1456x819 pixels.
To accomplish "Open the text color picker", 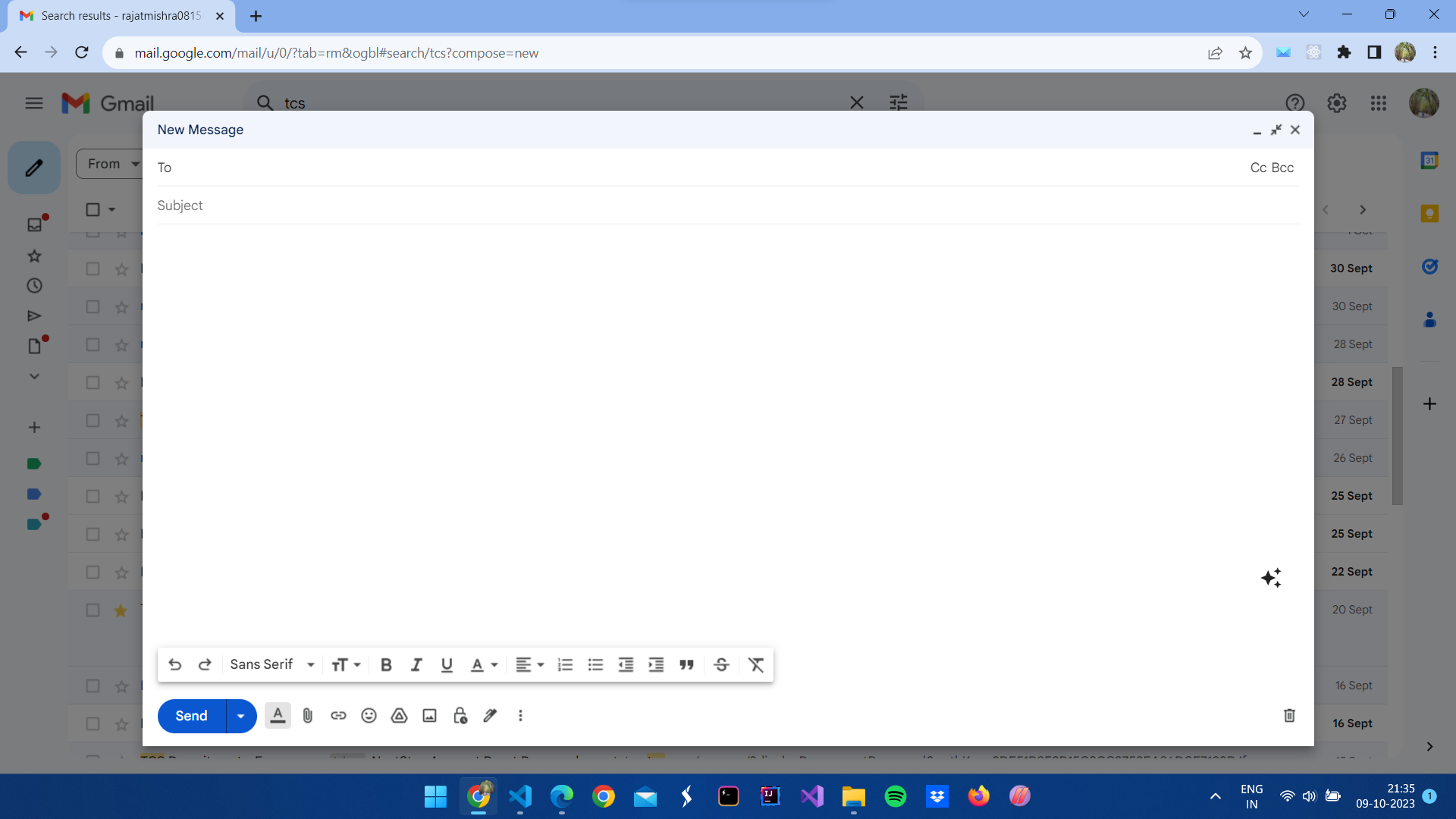I will tap(484, 665).
